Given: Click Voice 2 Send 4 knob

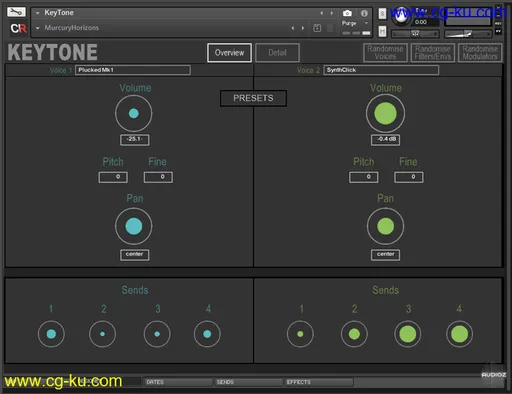Looking at the screenshot, I should pyautogui.click(x=459, y=334).
